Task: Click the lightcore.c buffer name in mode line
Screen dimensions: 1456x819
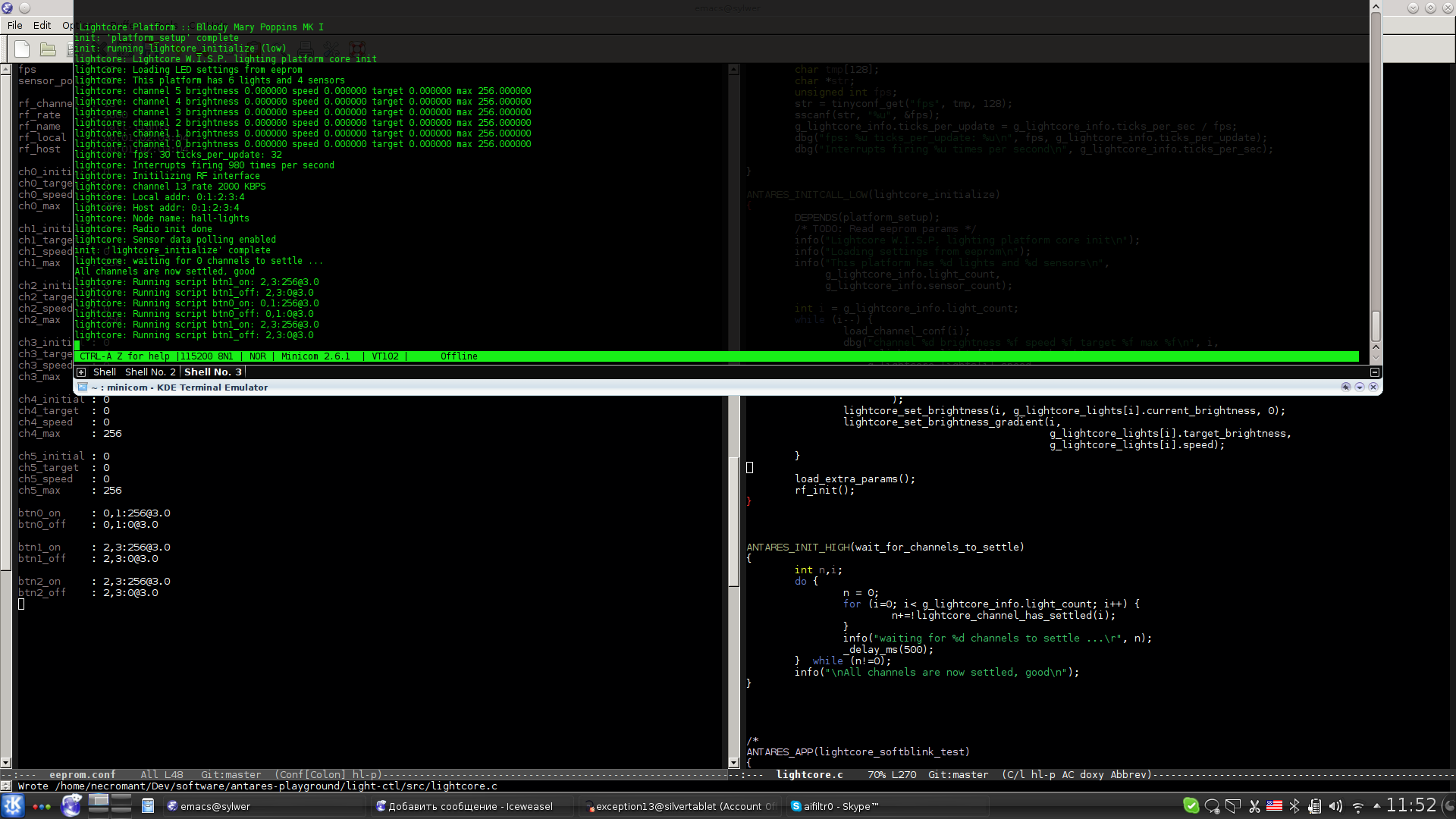Action: 809,774
